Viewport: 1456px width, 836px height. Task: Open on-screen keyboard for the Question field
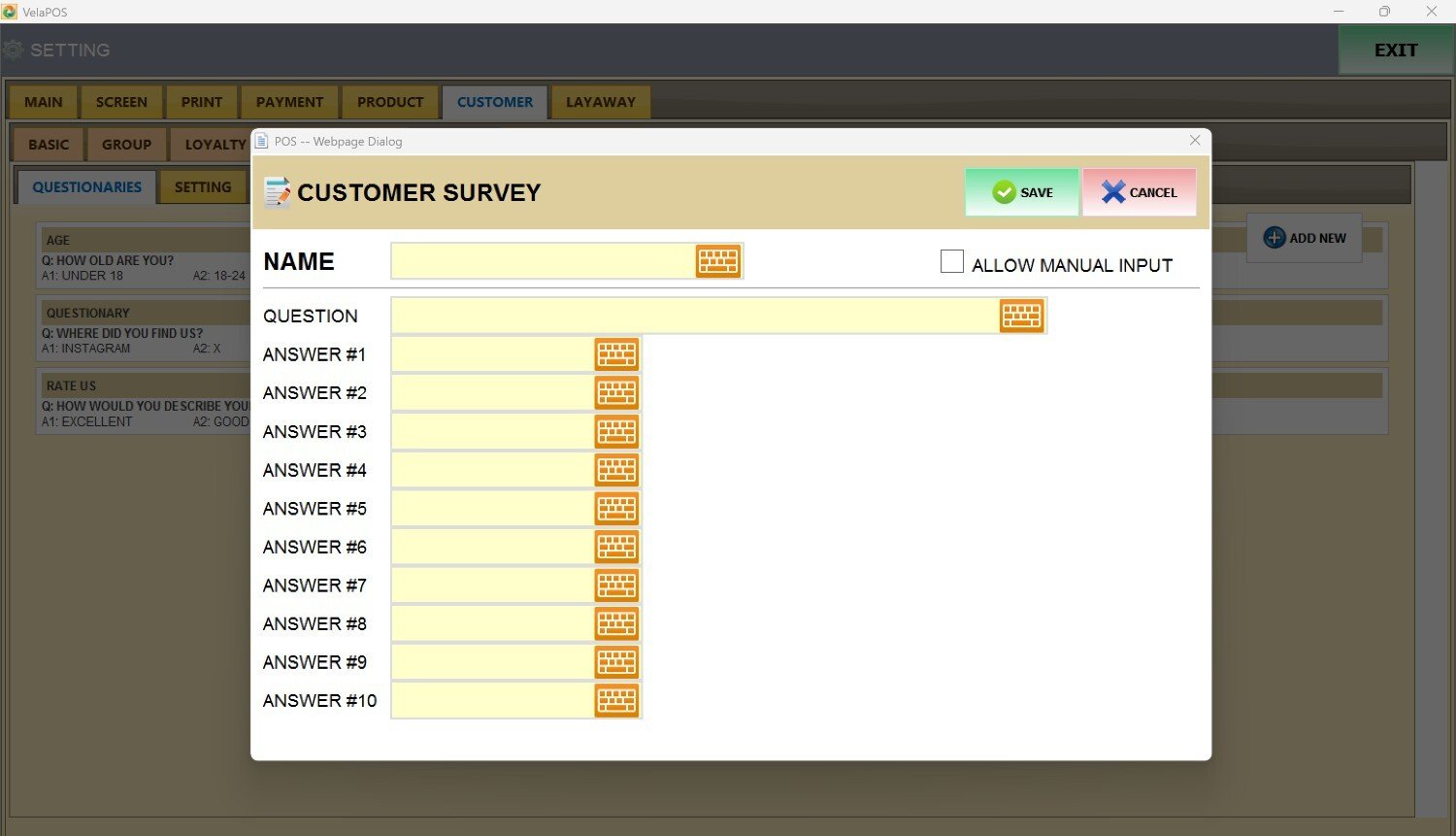pyautogui.click(x=1021, y=316)
